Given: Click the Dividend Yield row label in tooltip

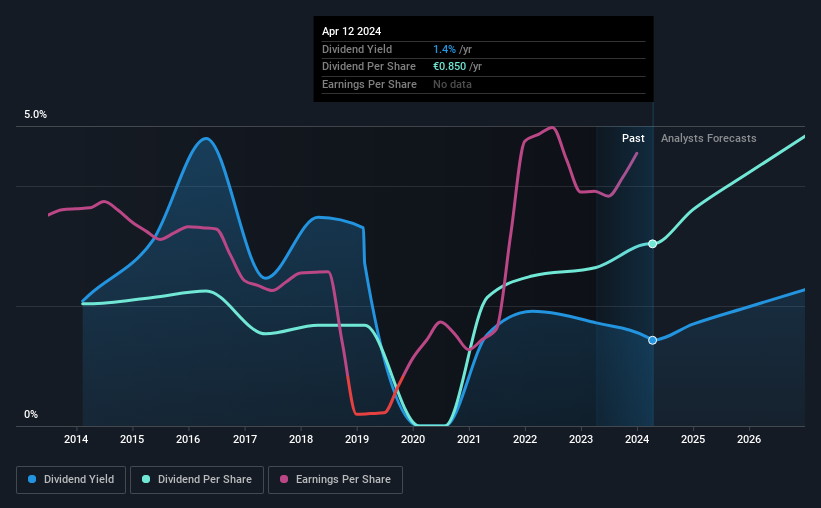Looking at the screenshot, I should [x=357, y=49].
